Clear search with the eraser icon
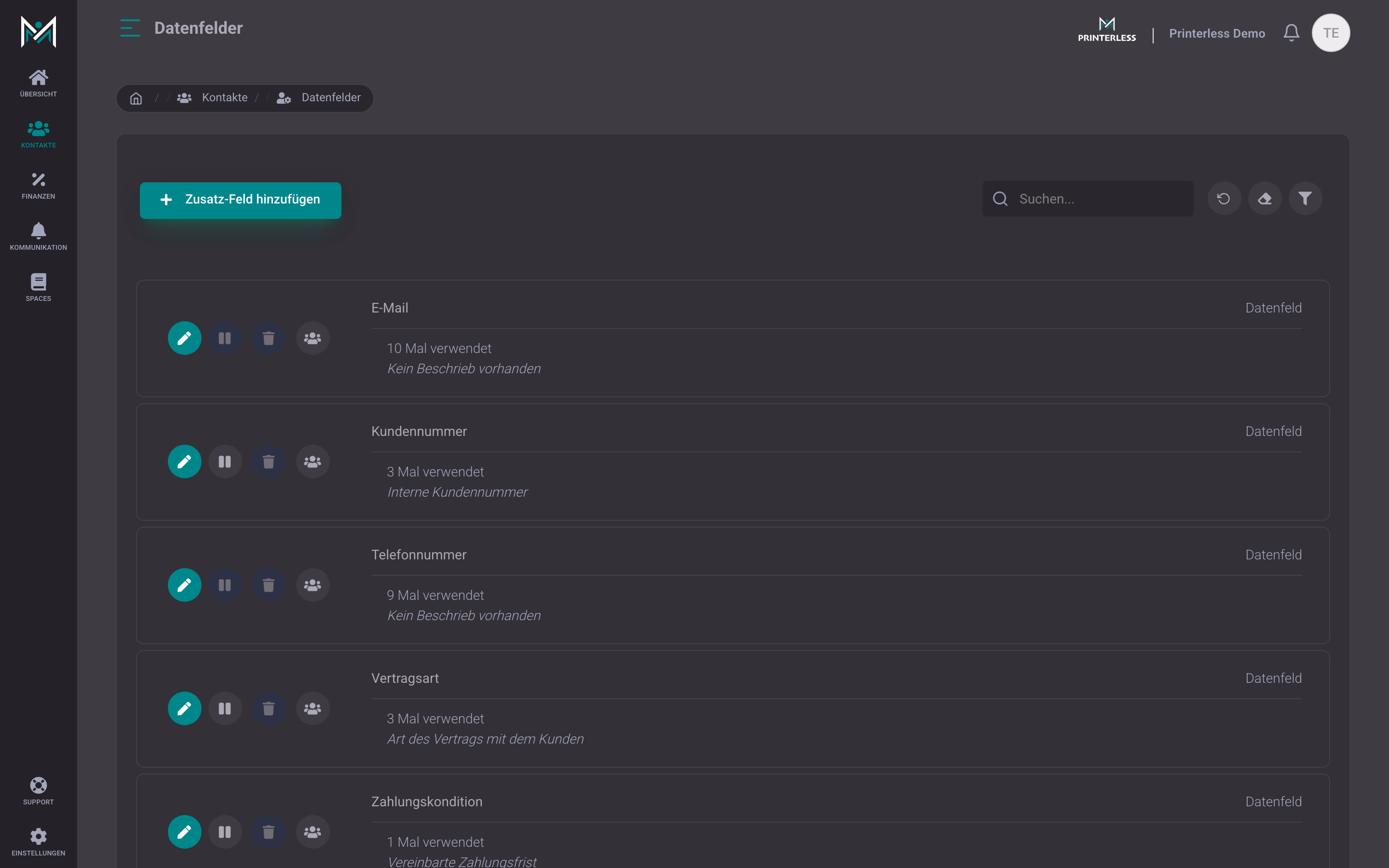 pos(1265,199)
